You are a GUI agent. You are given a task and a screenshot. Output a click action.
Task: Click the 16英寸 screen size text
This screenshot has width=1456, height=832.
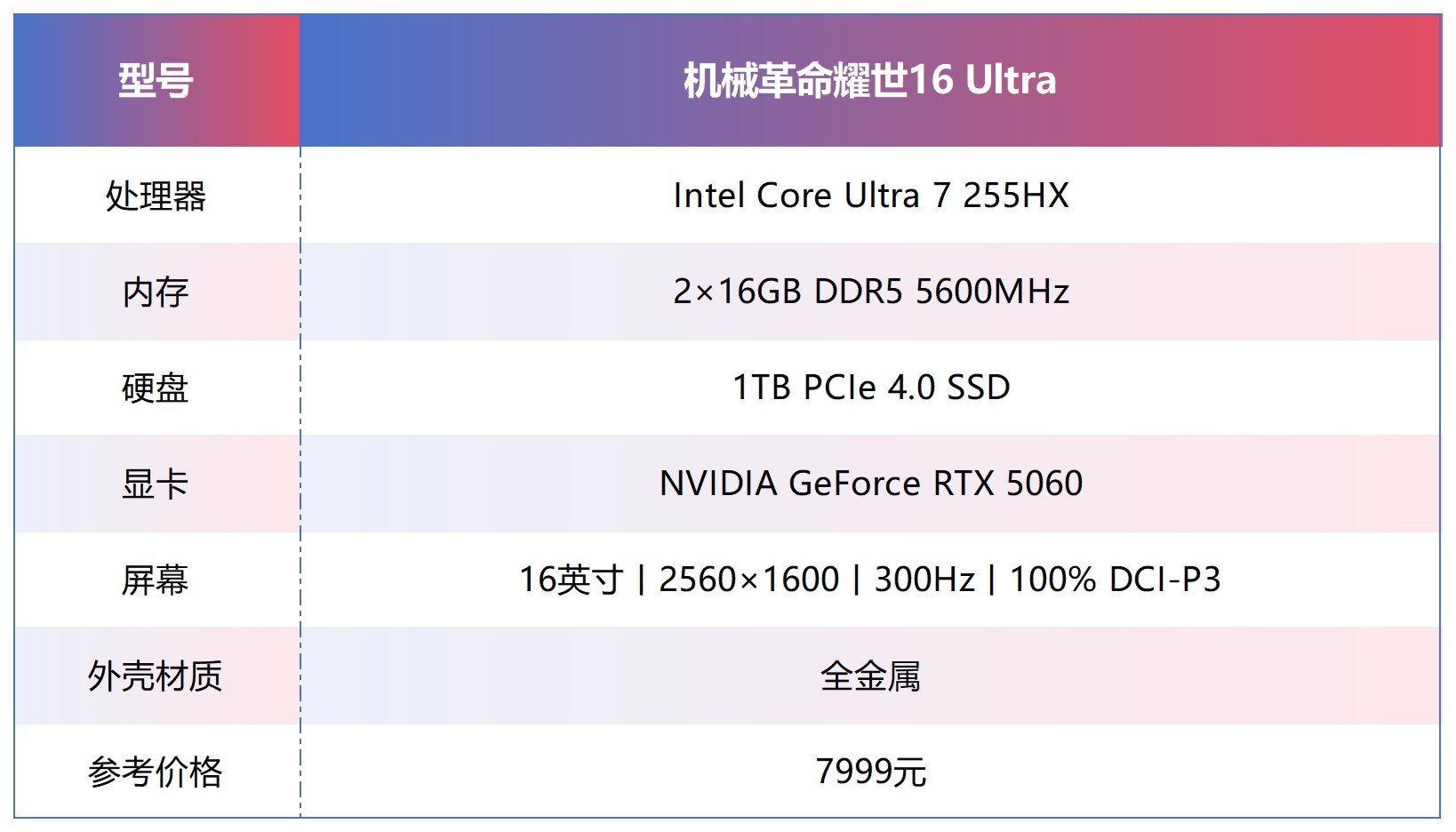pyautogui.click(x=571, y=580)
